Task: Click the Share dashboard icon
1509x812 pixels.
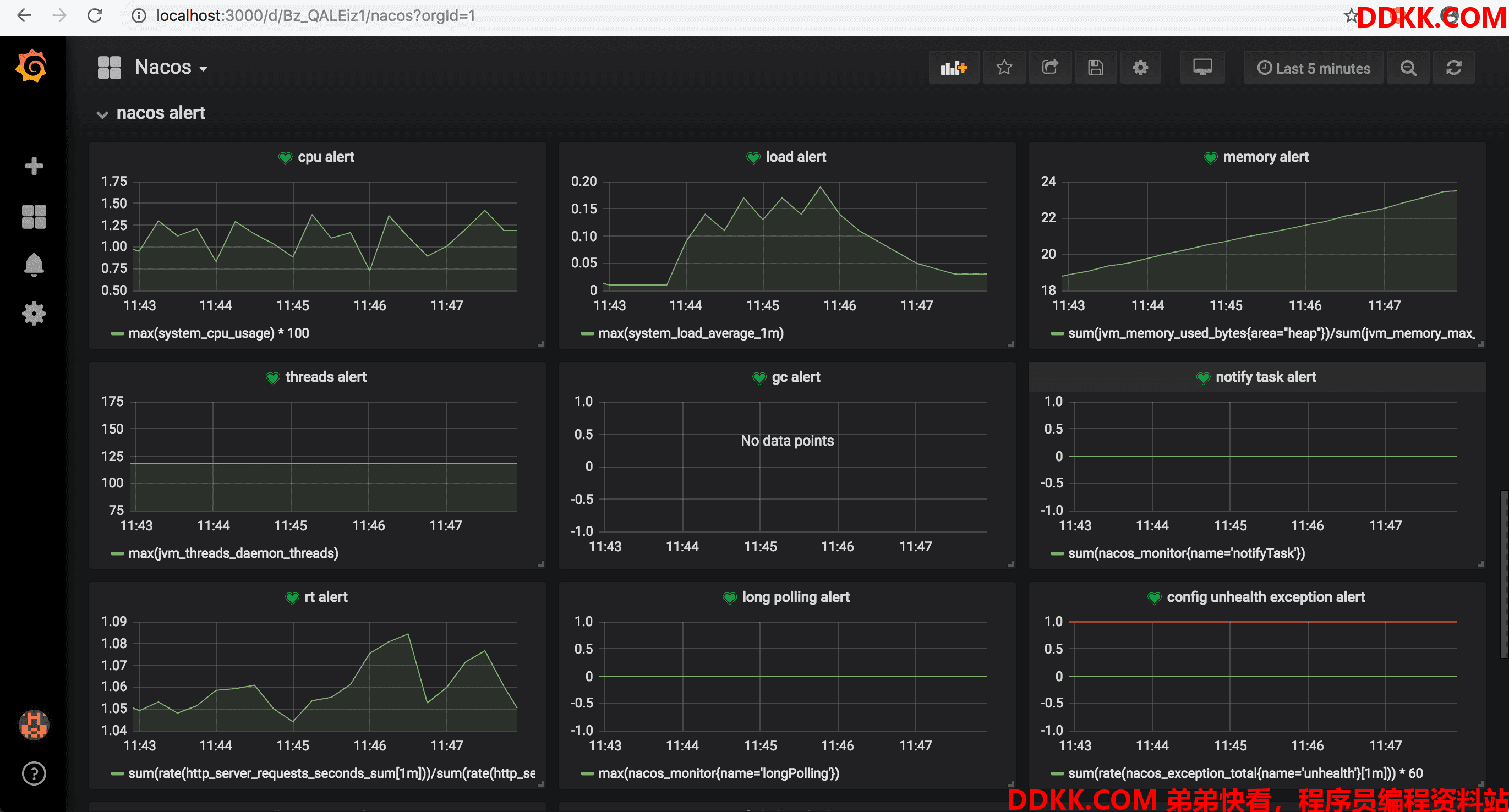Action: tap(1051, 68)
